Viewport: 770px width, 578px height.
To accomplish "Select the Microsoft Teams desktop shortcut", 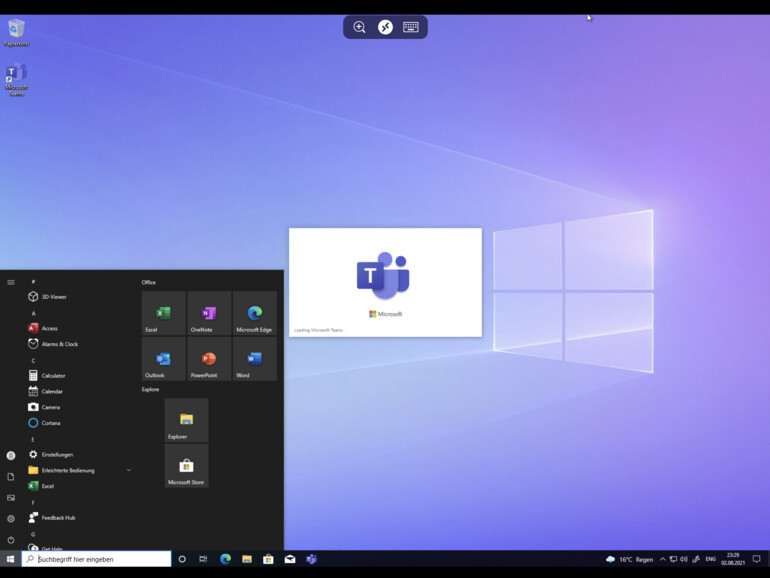I will [x=16, y=79].
